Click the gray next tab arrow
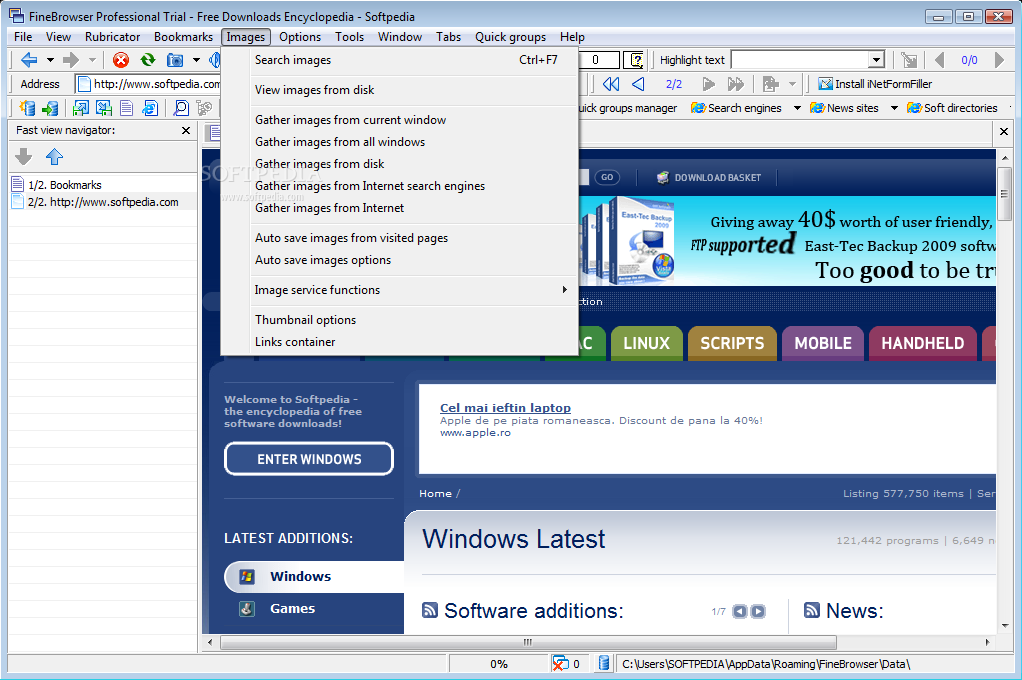1022x680 pixels. [708, 84]
